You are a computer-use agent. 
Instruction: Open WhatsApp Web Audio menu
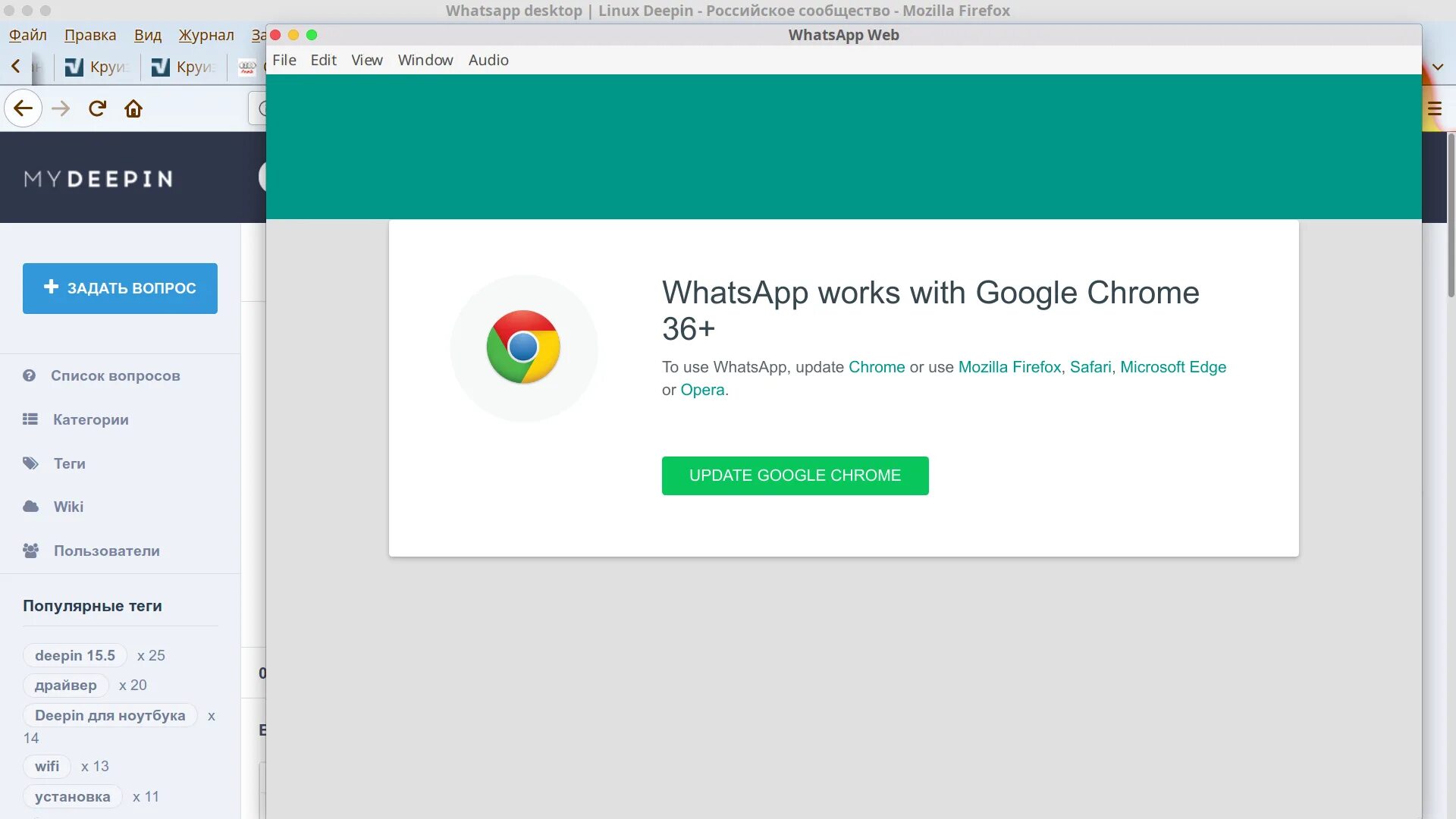click(x=488, y=60)
